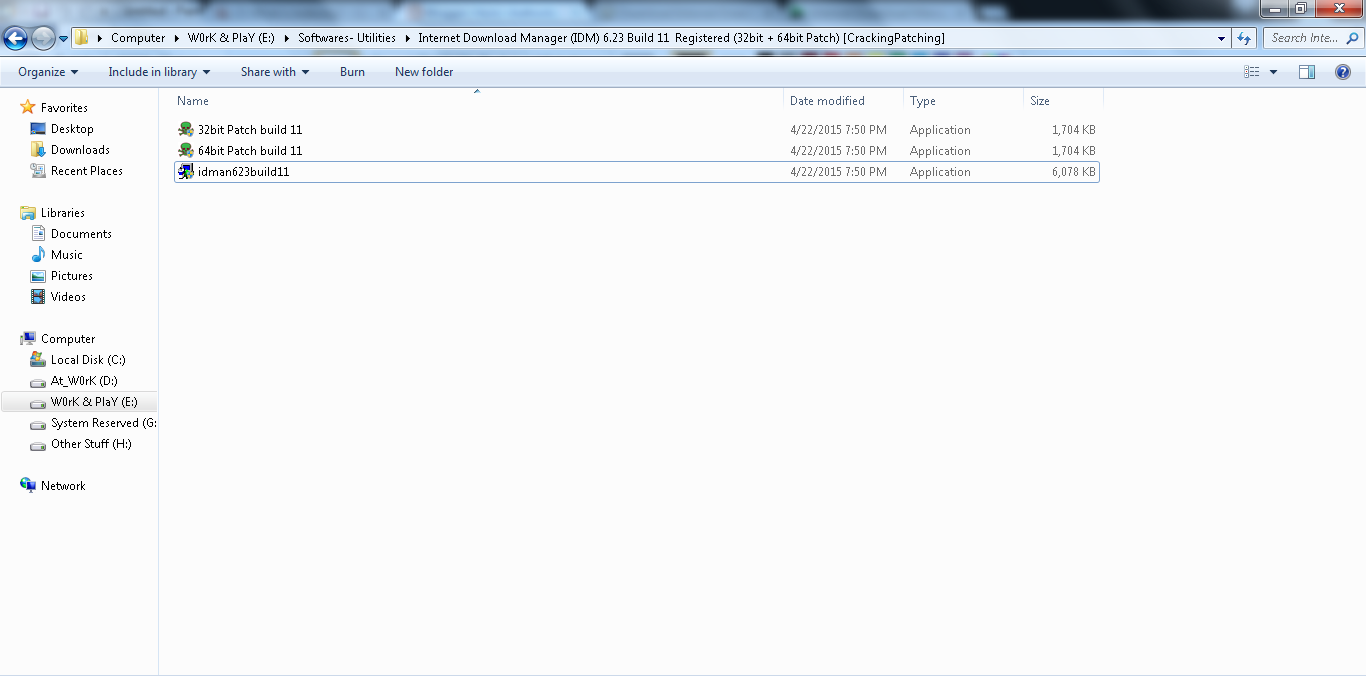This screenshot has width=1366, height=676.
Task: Open the view options dropdown arrow
Action: click(1273, 72)
